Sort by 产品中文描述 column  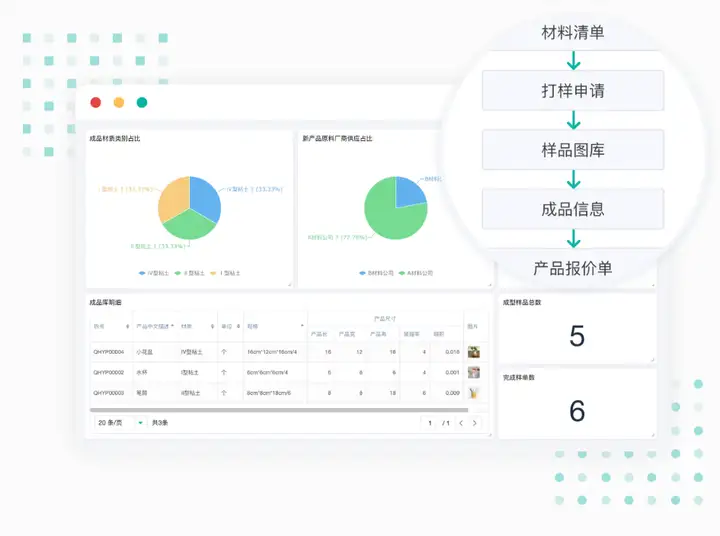(x=172, y=326)
